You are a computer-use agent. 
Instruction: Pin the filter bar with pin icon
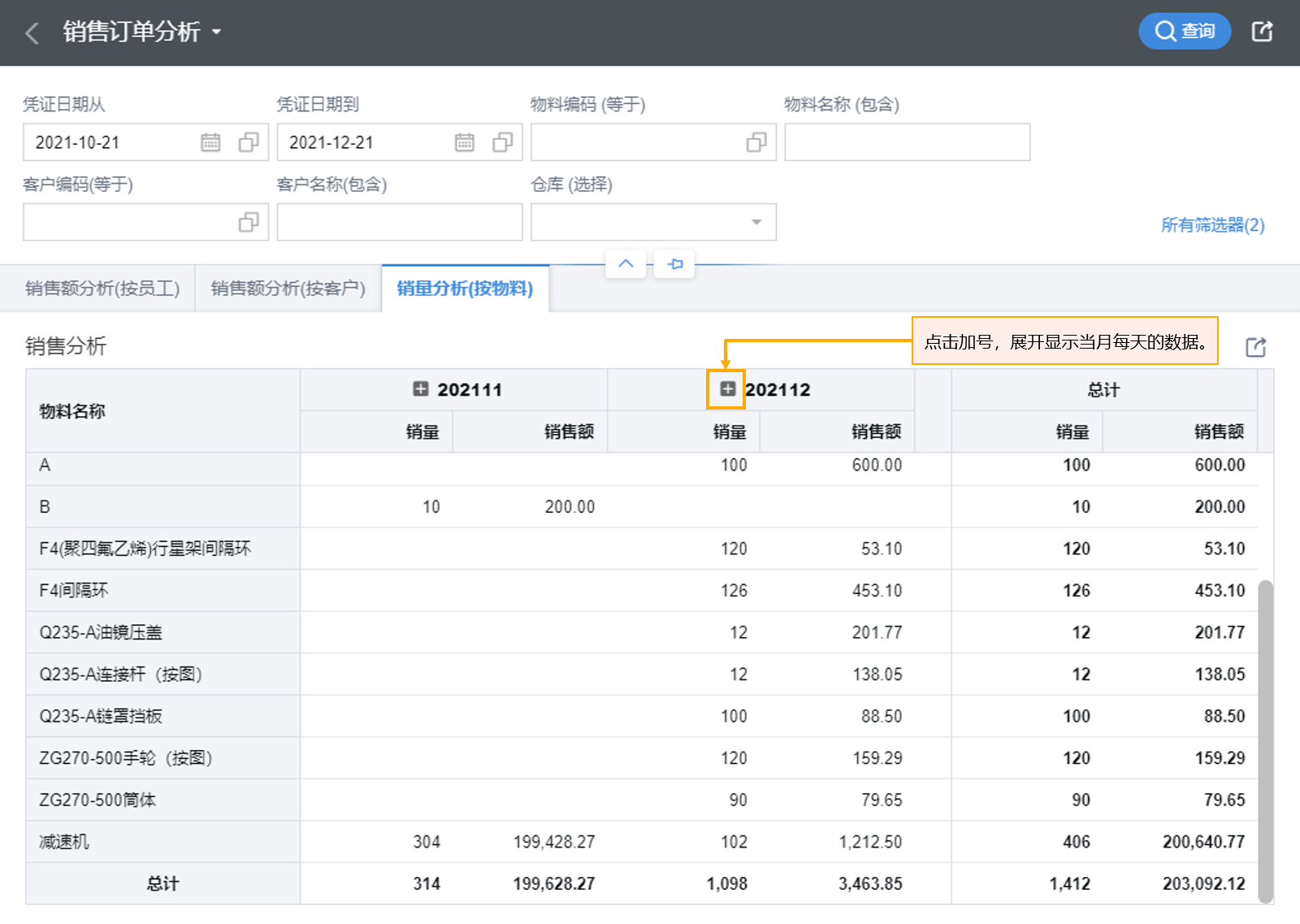674,263
